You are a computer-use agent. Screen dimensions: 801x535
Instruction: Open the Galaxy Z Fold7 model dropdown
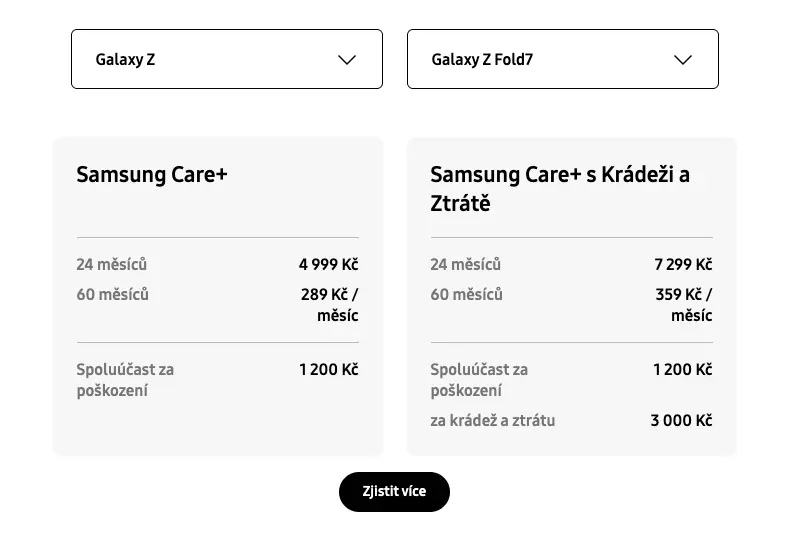click(x=562, y=59)
